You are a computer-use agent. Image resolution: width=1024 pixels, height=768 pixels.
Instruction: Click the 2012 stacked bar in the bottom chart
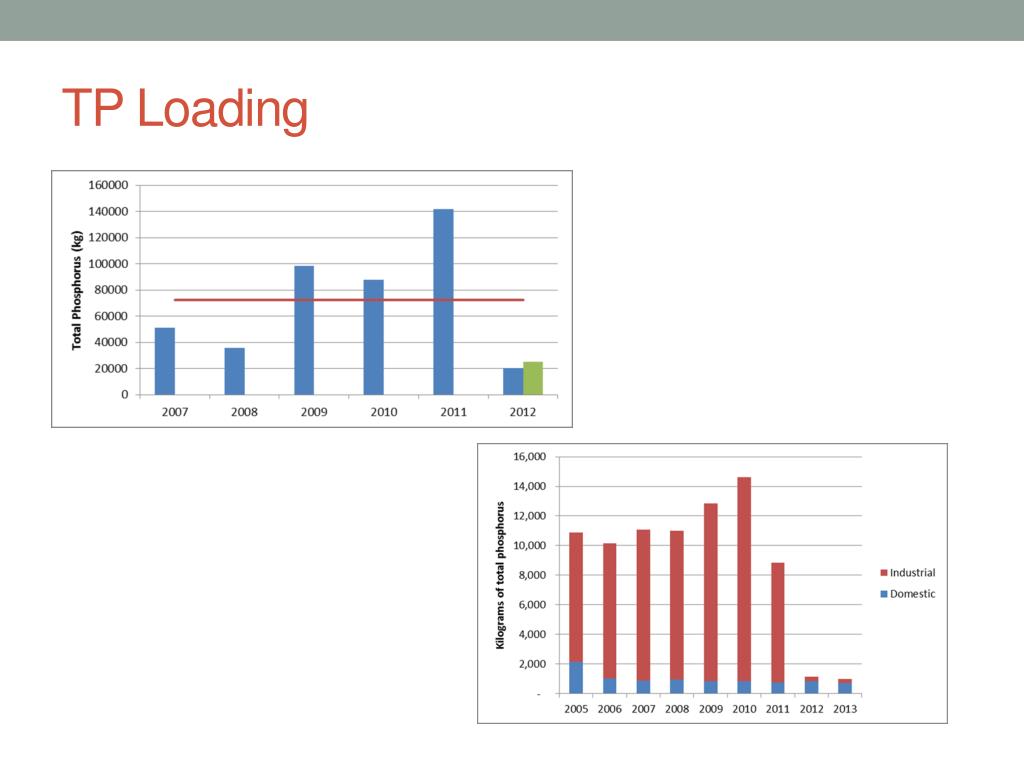pos(811,685)
